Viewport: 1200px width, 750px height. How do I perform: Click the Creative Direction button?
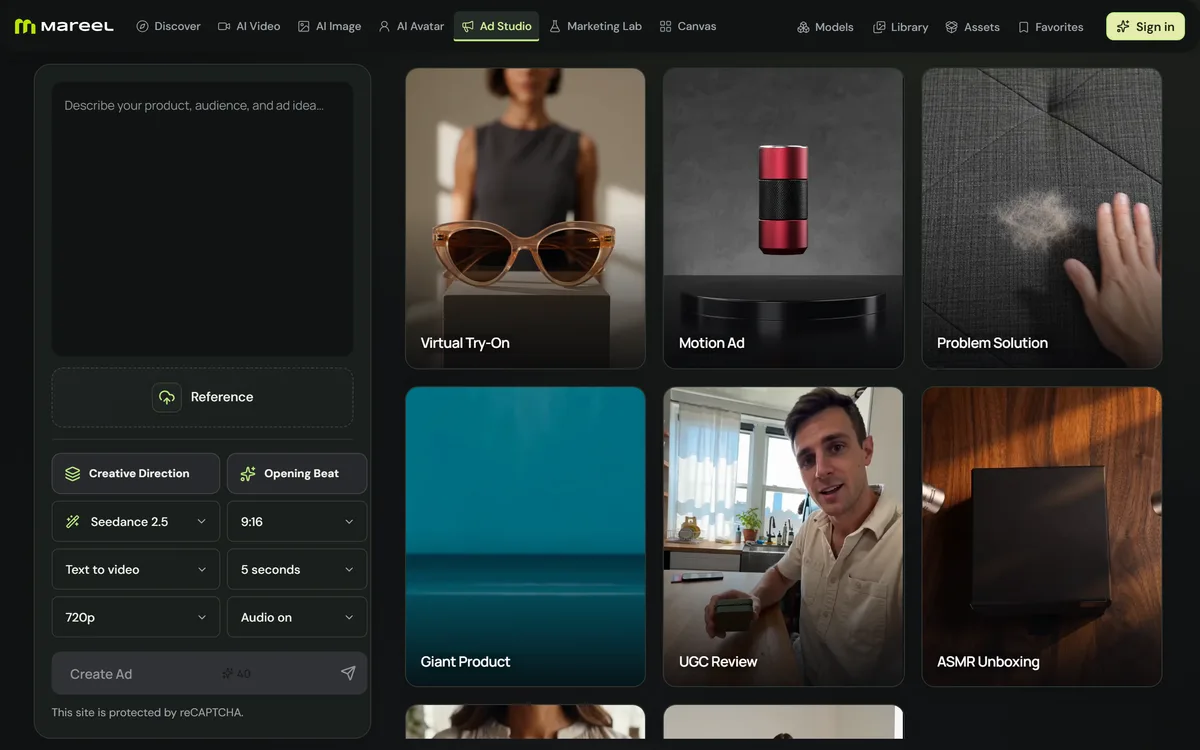(x=136, y=474)
